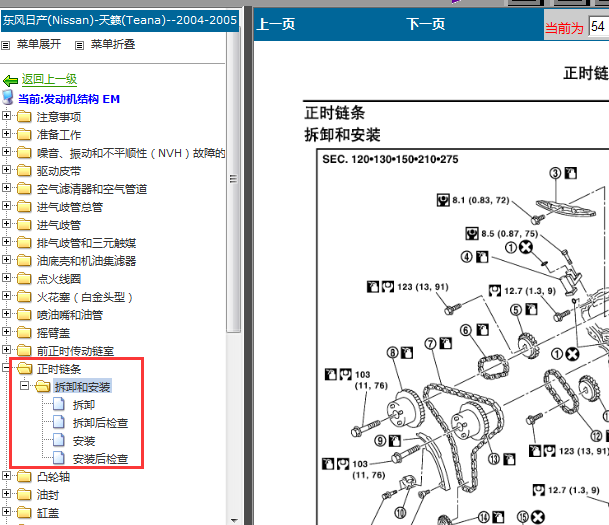Screen dimensions: 609x525
Task: Select the 进气歧管 label
Action: 59,225
